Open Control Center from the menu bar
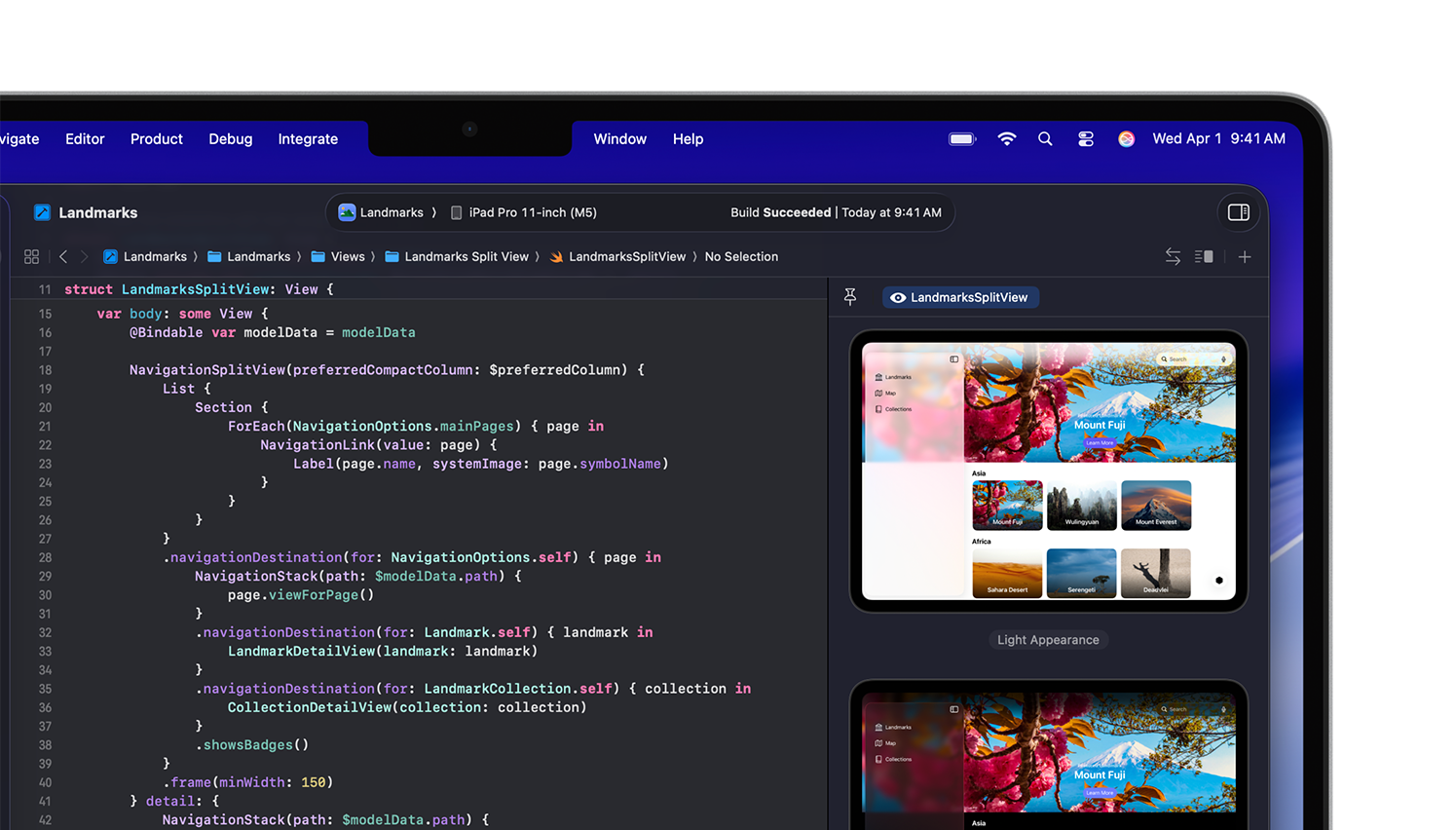 pos(1086,139)
